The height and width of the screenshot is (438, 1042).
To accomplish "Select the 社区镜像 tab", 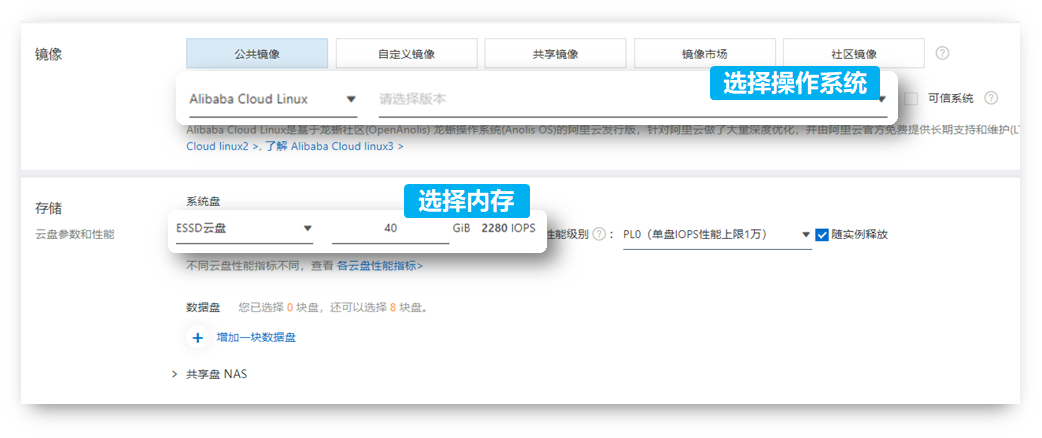I will 853,53.
